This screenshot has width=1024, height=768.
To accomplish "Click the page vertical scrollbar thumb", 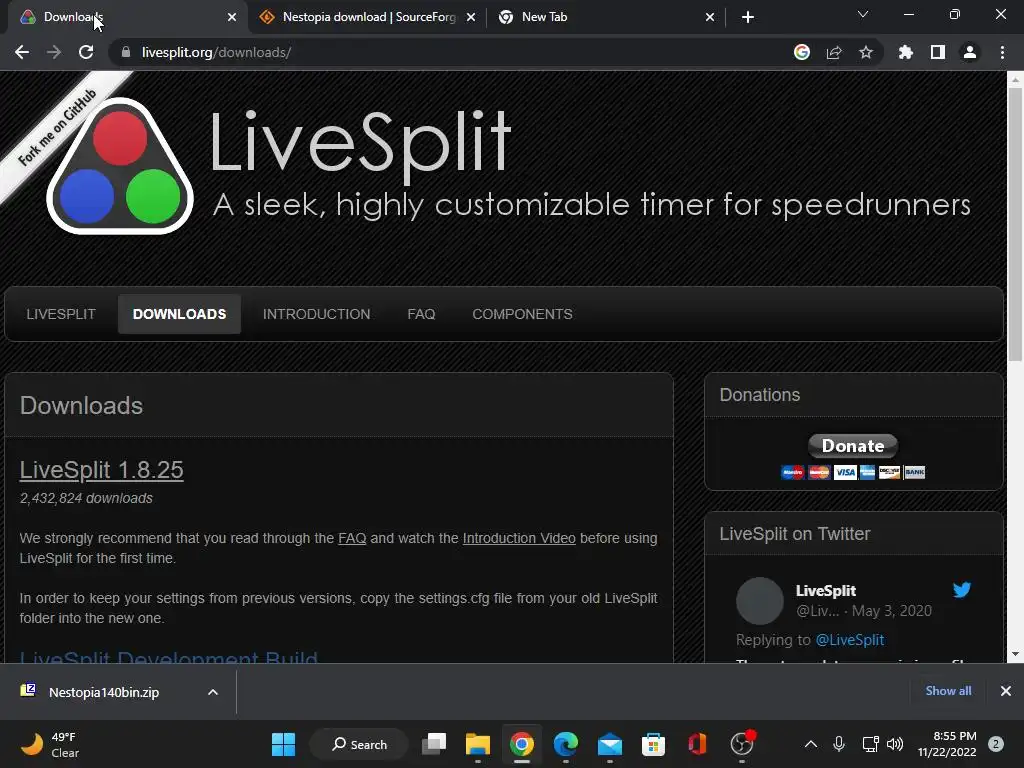I will pos(1015,224).
